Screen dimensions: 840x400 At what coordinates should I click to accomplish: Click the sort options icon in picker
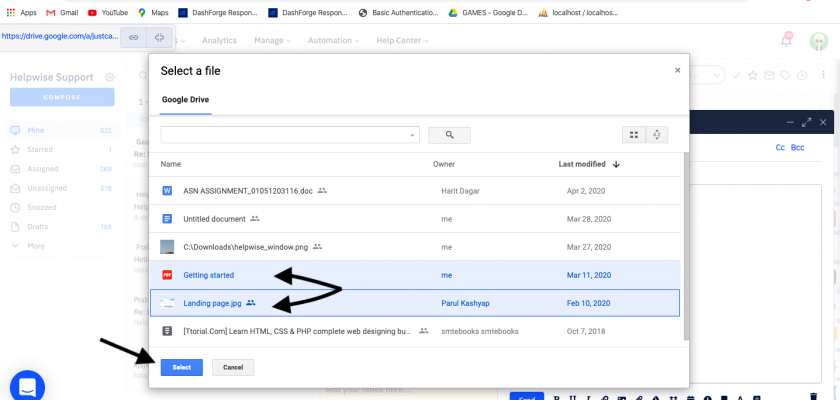pyautogui.click(x=657, y=135)
